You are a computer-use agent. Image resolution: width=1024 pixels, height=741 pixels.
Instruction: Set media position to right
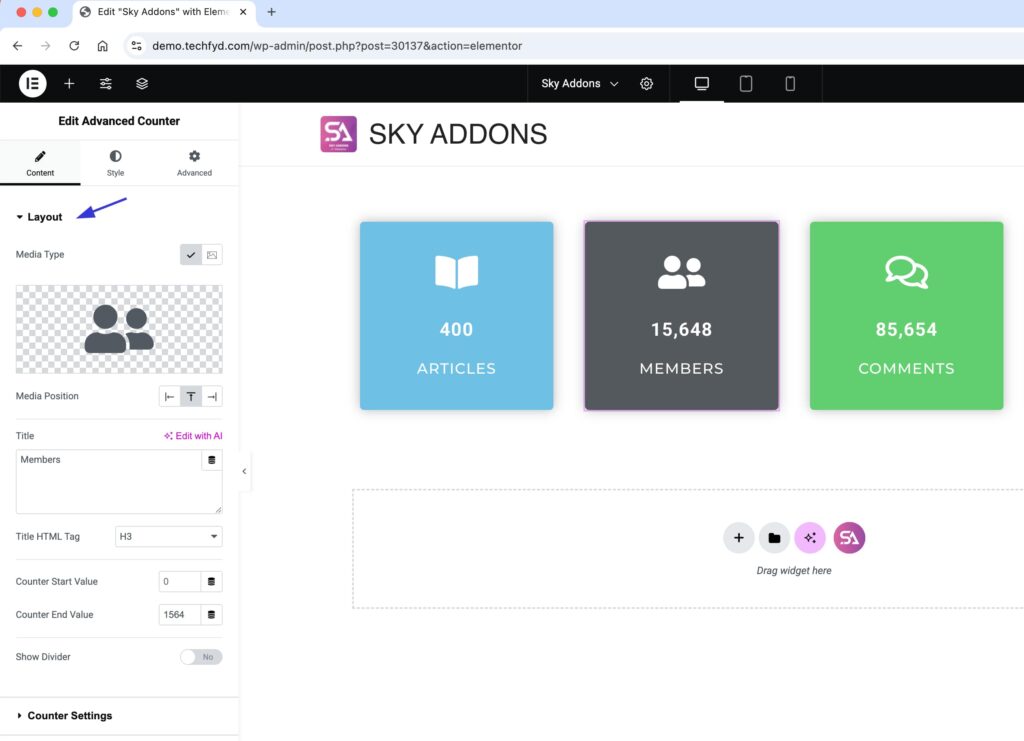(212, 396)
